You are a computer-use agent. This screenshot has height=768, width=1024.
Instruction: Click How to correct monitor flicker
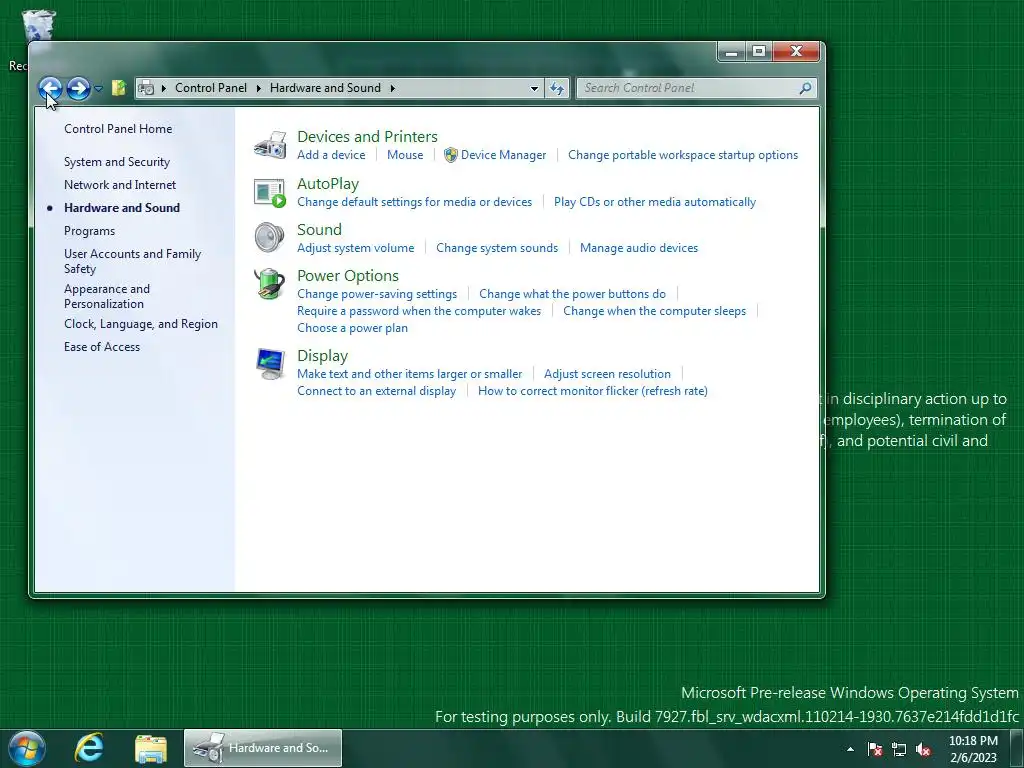593,391
